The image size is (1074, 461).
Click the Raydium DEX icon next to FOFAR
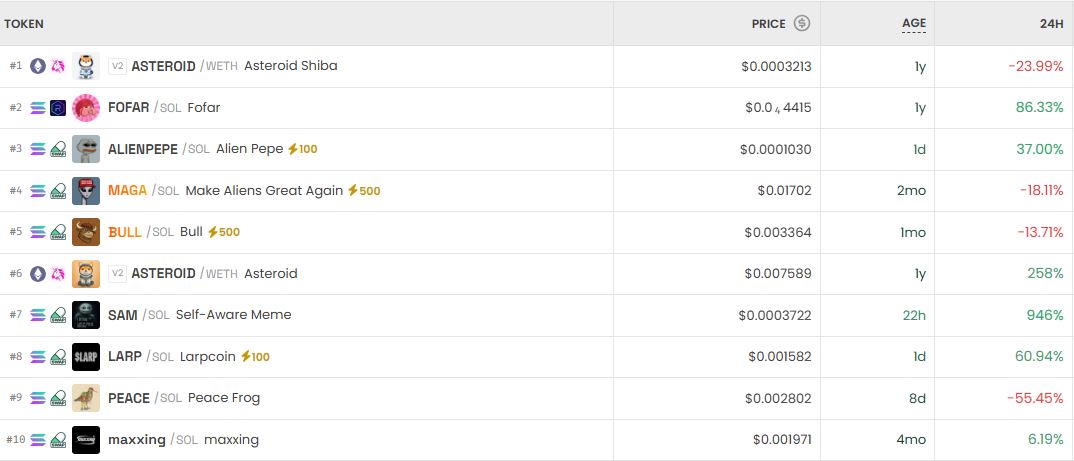(58, 108)
